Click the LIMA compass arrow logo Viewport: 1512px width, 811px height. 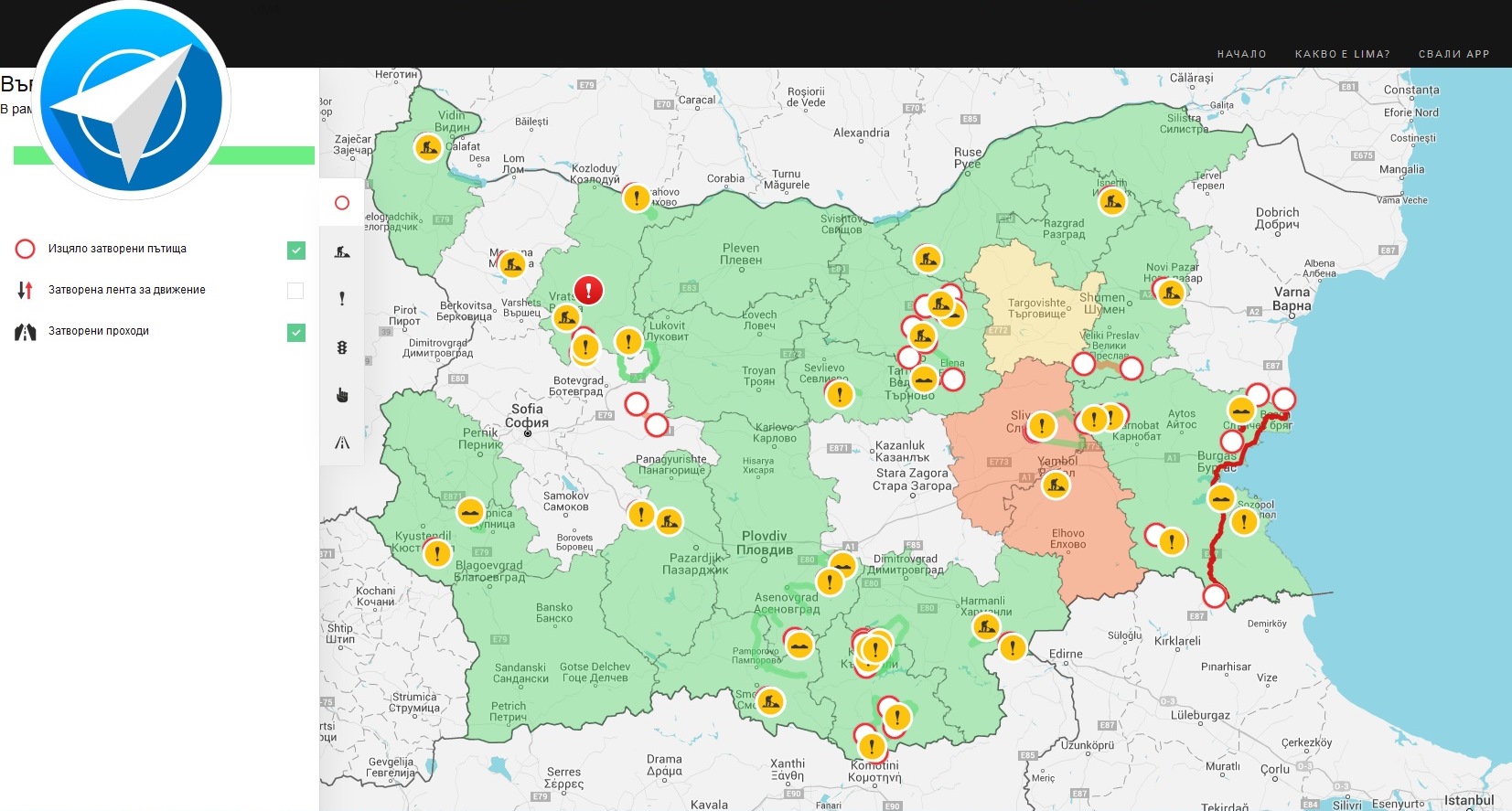[132, 101]
